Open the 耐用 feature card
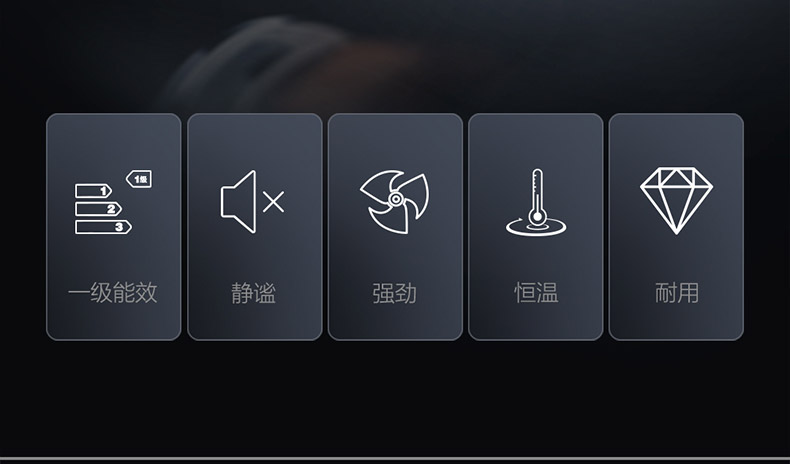 tap(676, 227)
